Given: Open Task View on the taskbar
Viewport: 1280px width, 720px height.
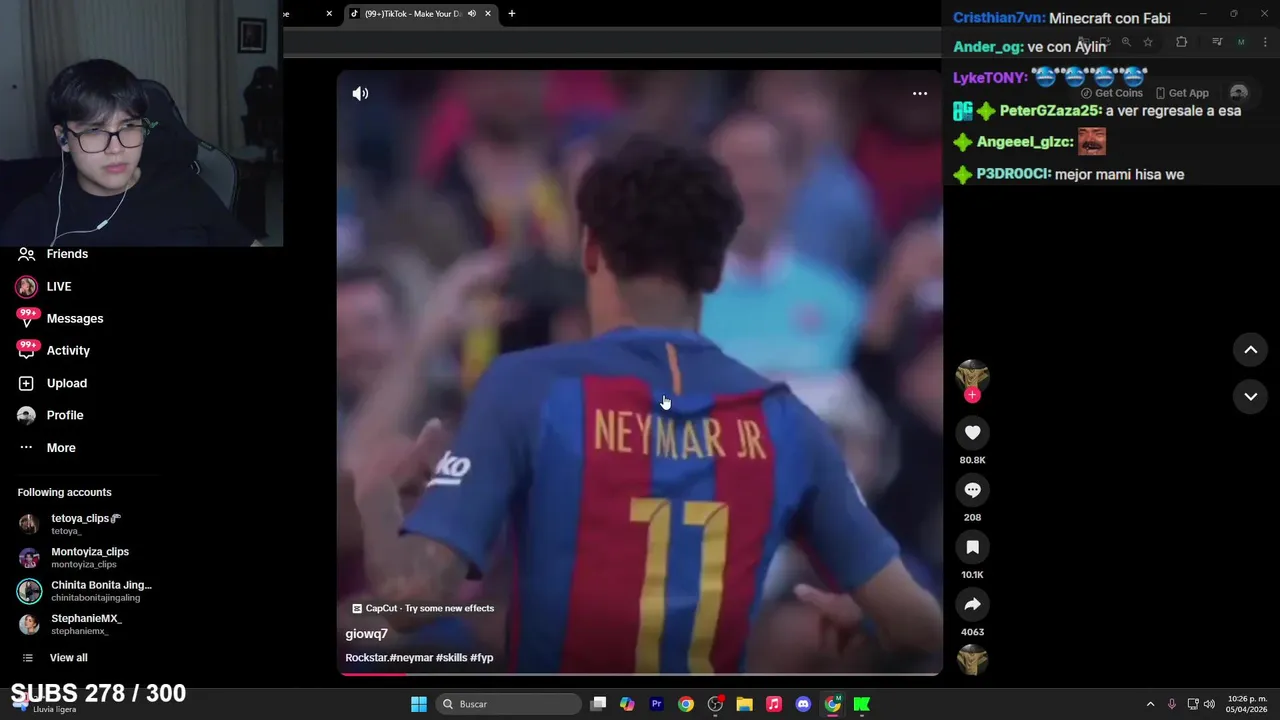Looking at the screenshot, I should click(598, 704).
